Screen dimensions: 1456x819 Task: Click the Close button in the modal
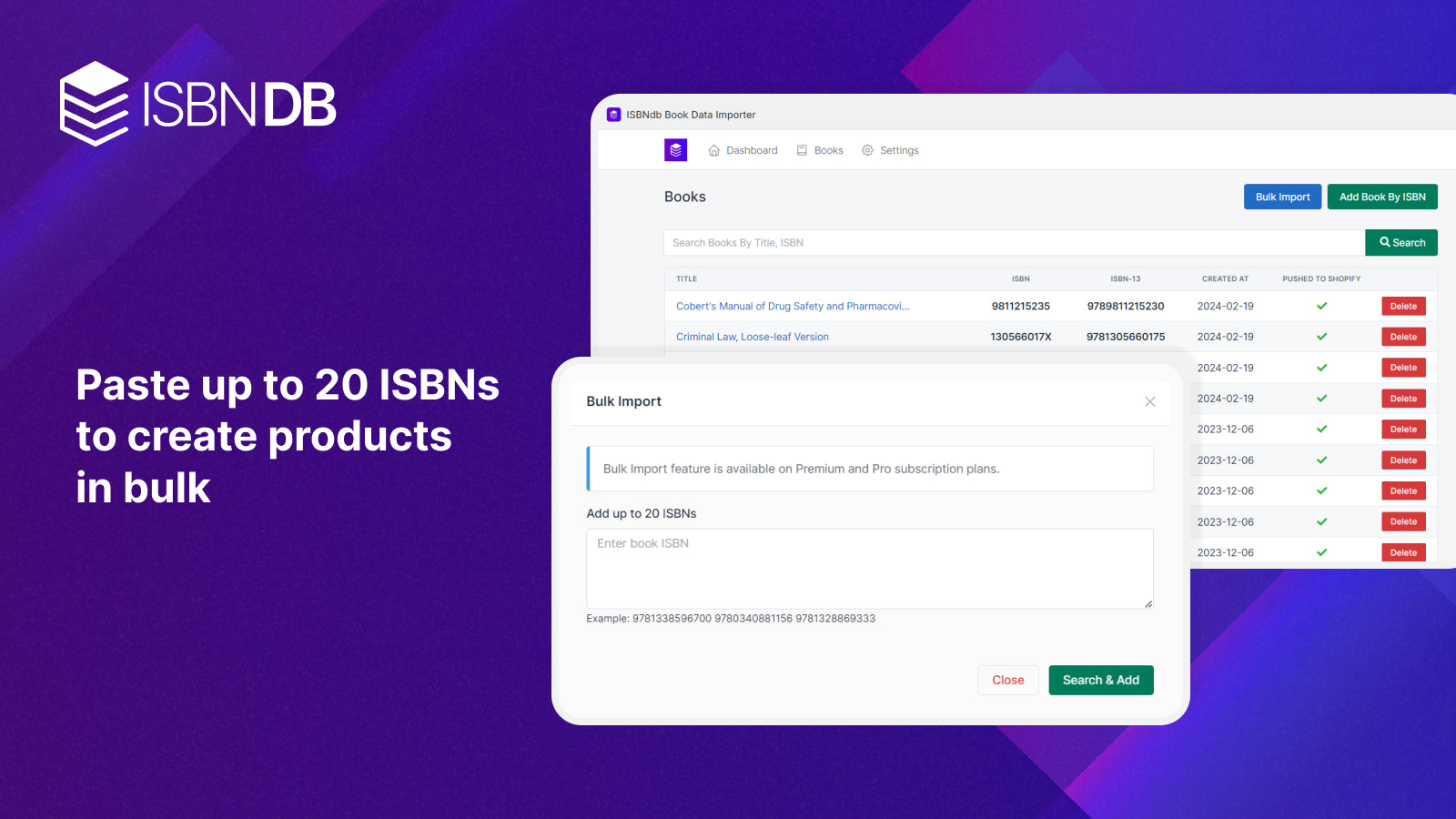(x=1007, y=680)
